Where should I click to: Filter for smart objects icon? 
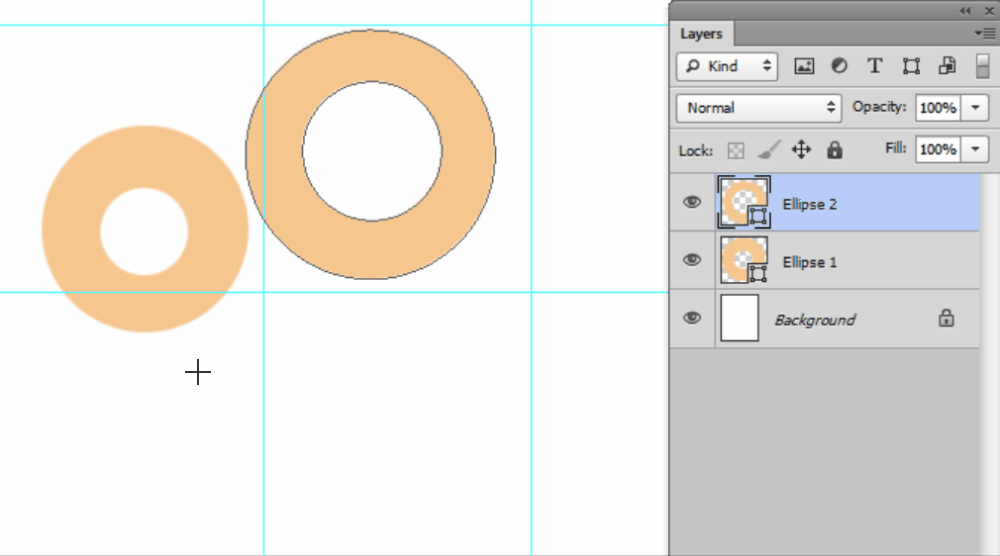947,66
